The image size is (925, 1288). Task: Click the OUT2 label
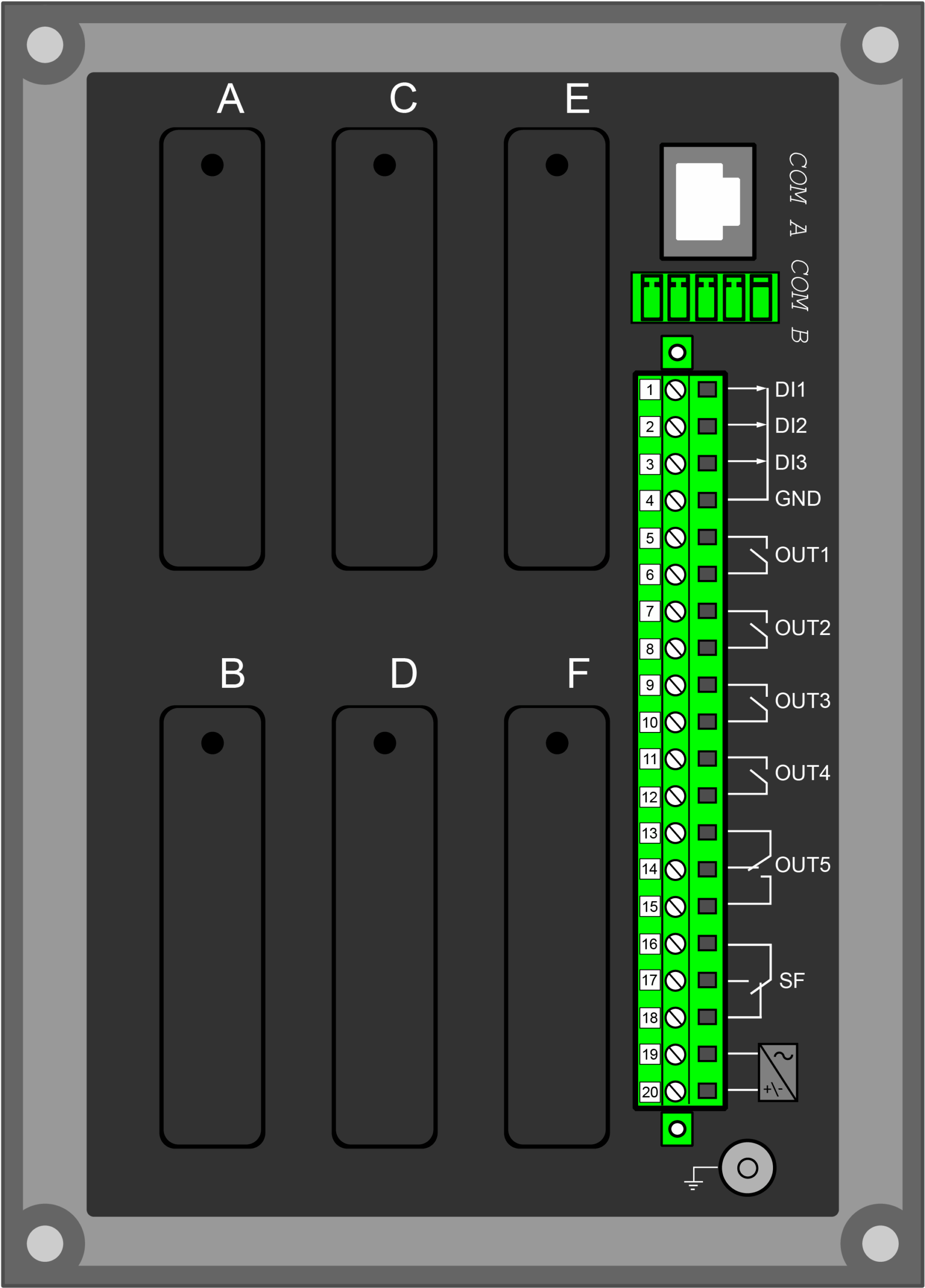[802, 627]
